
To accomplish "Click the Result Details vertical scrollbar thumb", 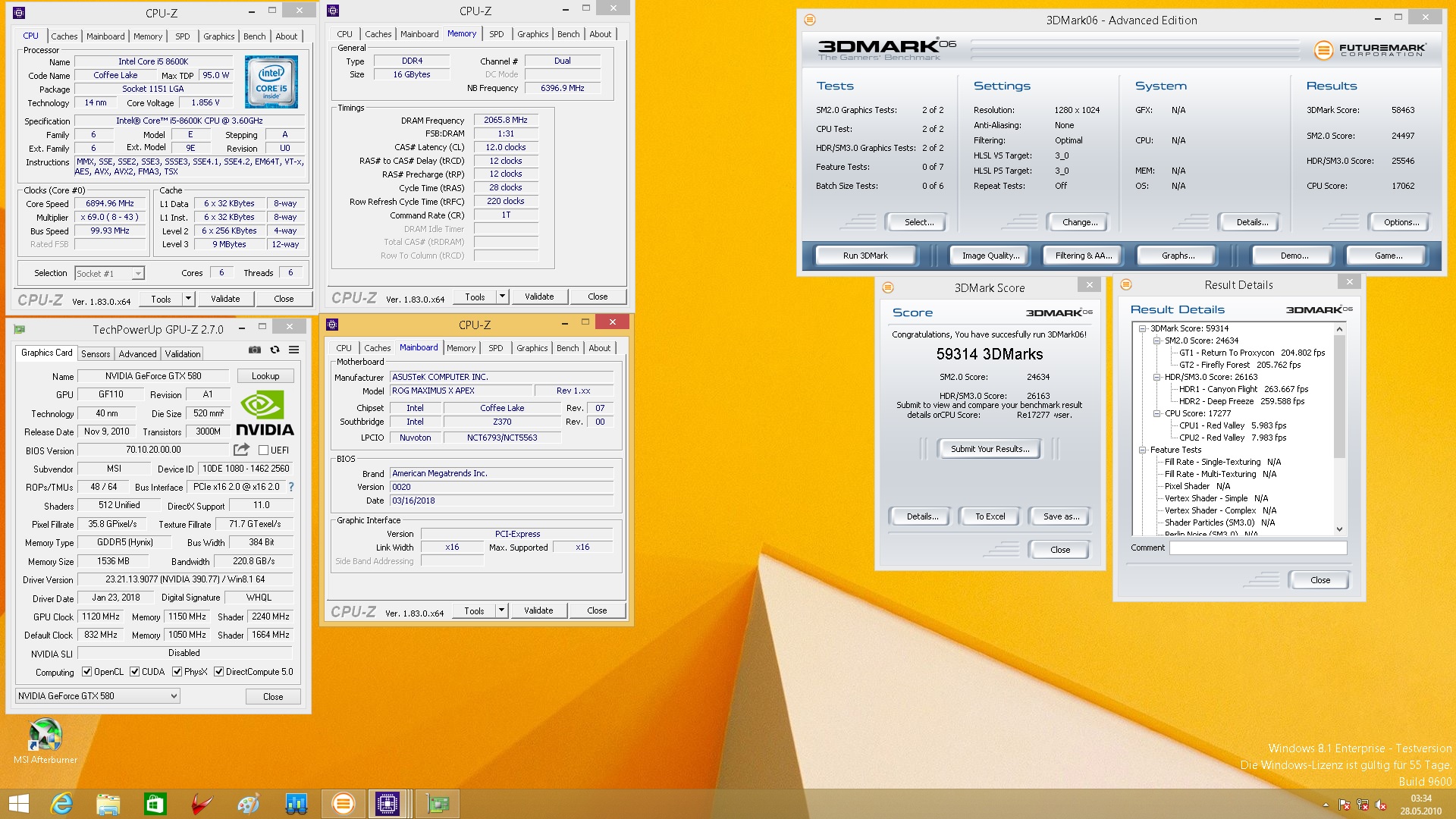I will tap(1339, 397).
